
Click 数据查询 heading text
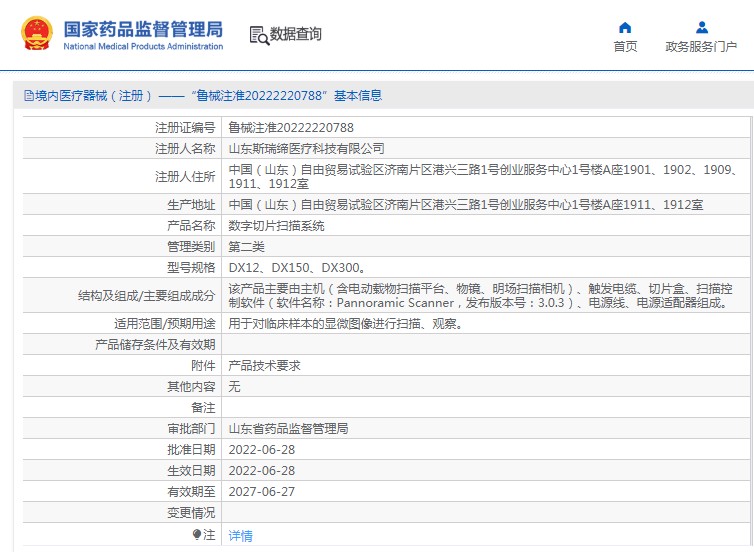click(295, 34)
